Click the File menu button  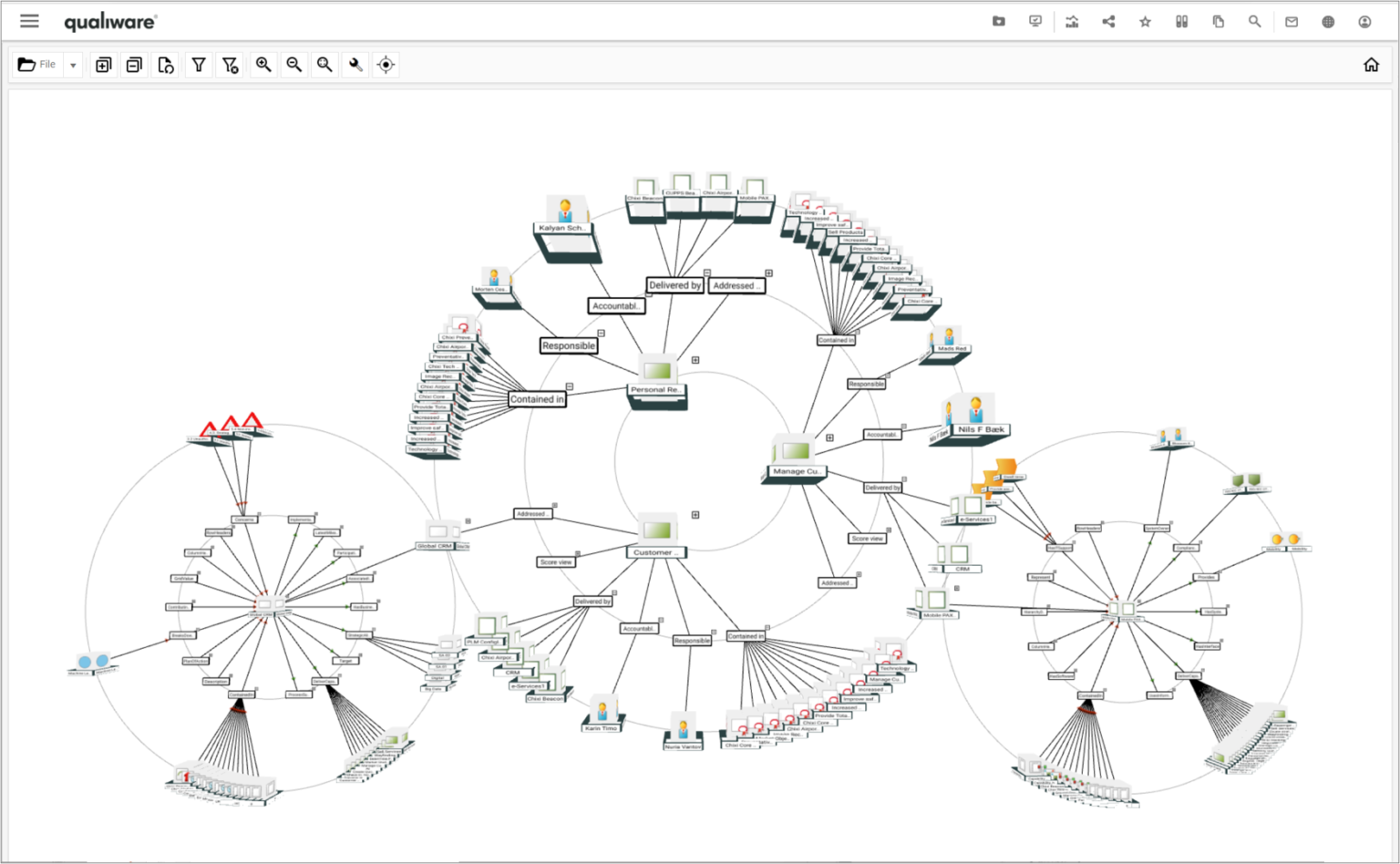point(37,65)
